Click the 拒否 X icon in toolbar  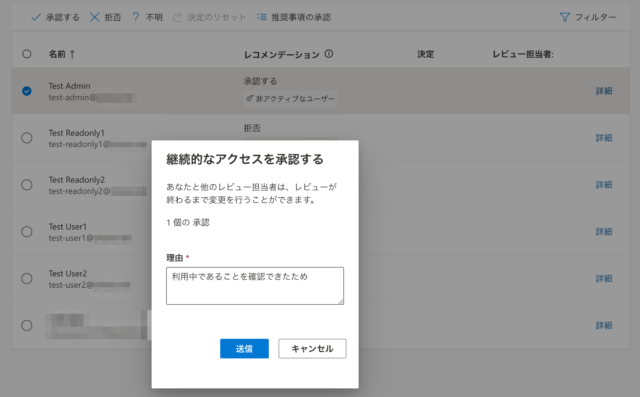[95, 17]
